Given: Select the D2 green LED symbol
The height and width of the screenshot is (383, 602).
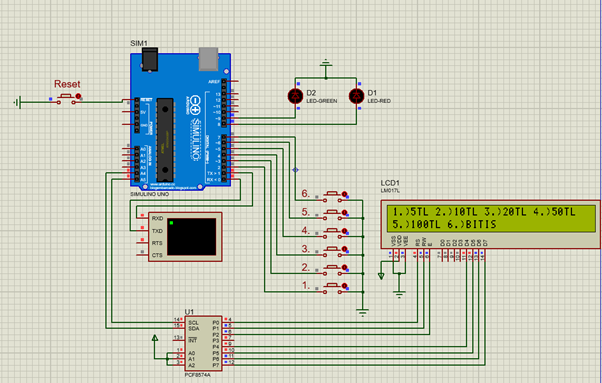Looking at the screenshot, I should [295, 96].
